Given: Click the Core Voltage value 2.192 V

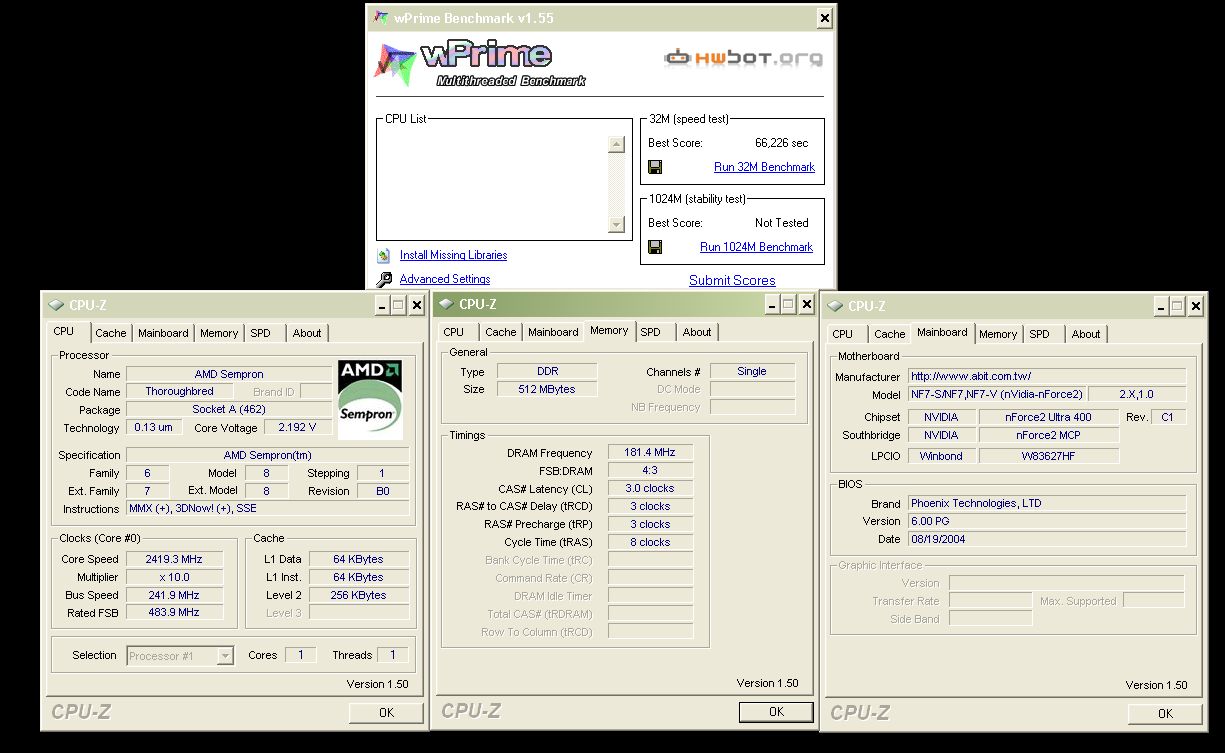Looking at the screenshot, I should coord(298,428).
